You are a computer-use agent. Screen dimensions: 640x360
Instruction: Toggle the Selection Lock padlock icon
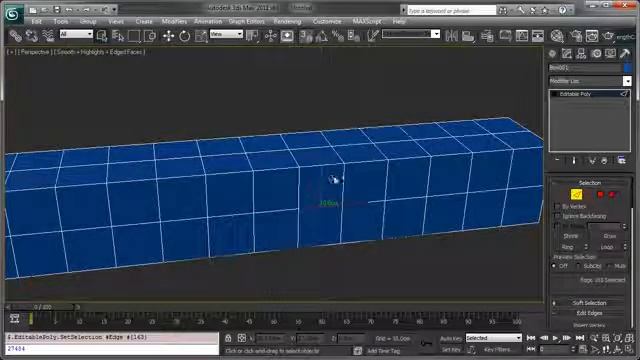click(228, 338)
